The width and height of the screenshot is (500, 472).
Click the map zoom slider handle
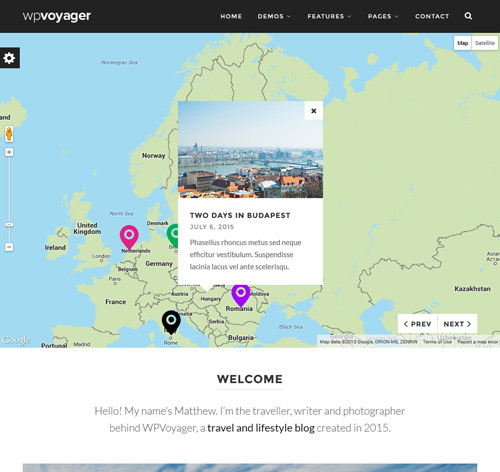pyautogui.click(x=9, y=225)
